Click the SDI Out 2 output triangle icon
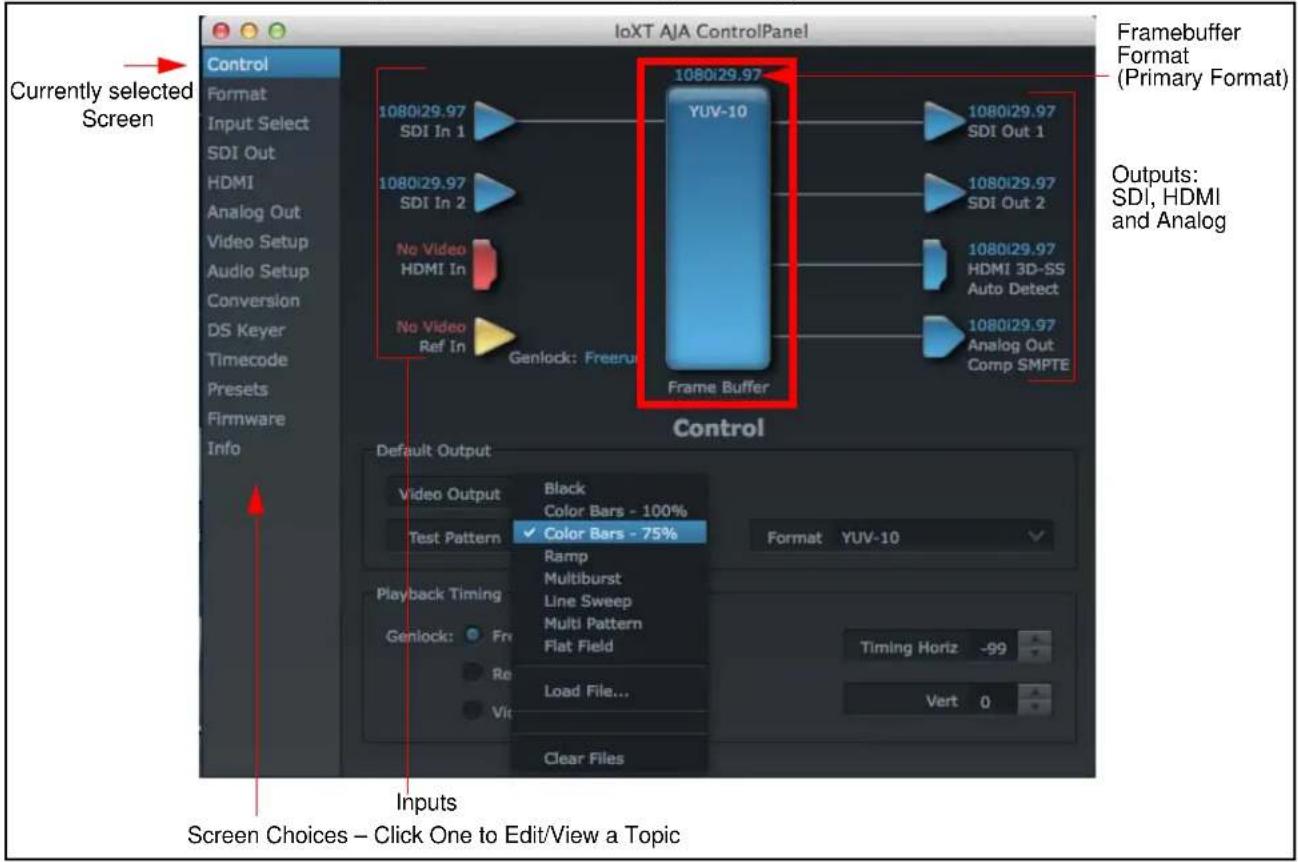Image resolution: width=1298 pixels, height=862 pixels. tap(944, 193)
